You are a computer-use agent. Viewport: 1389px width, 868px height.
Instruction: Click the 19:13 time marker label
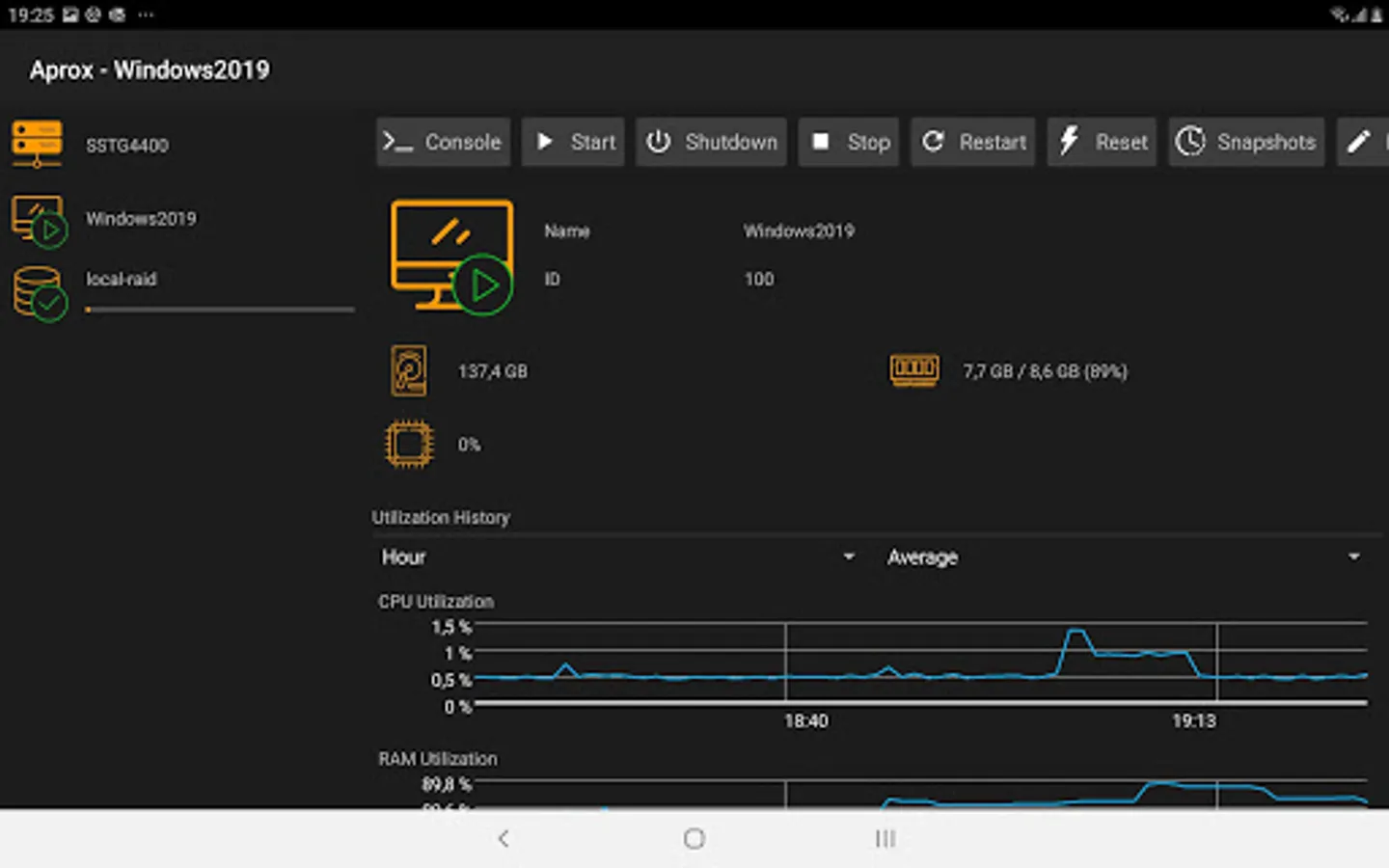pyautogui.click(x=1194, y=721)
